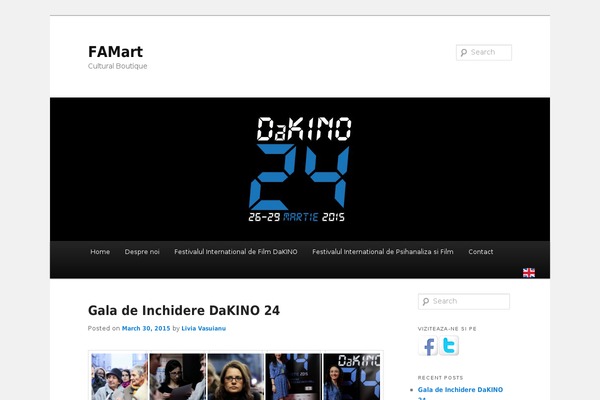Image resolution: width=600 pixels, height=400 pixels.
Task: Open recent post Gala de Inchidere link
Action: 460,389
